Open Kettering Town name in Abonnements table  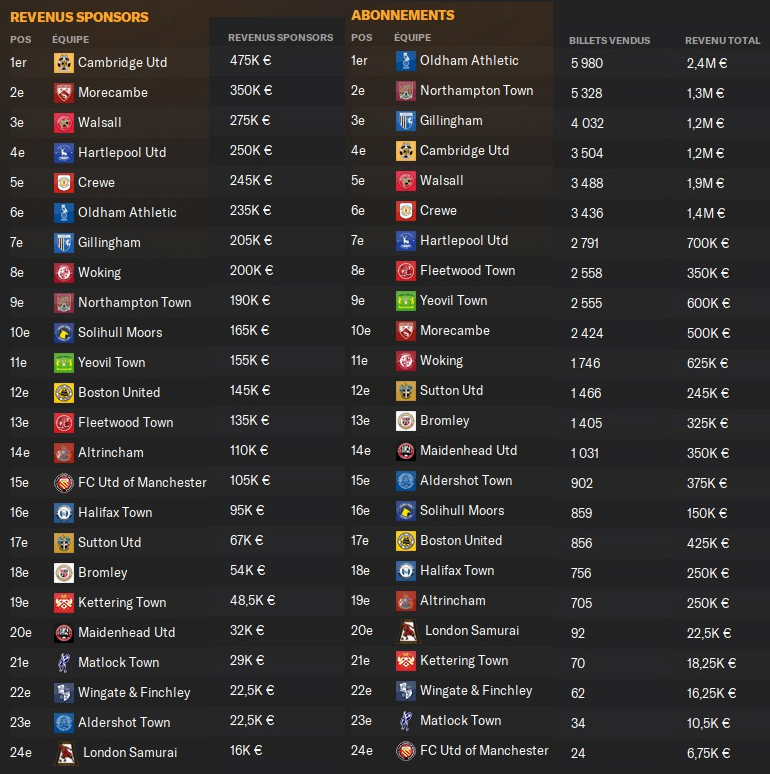[464, 661]
